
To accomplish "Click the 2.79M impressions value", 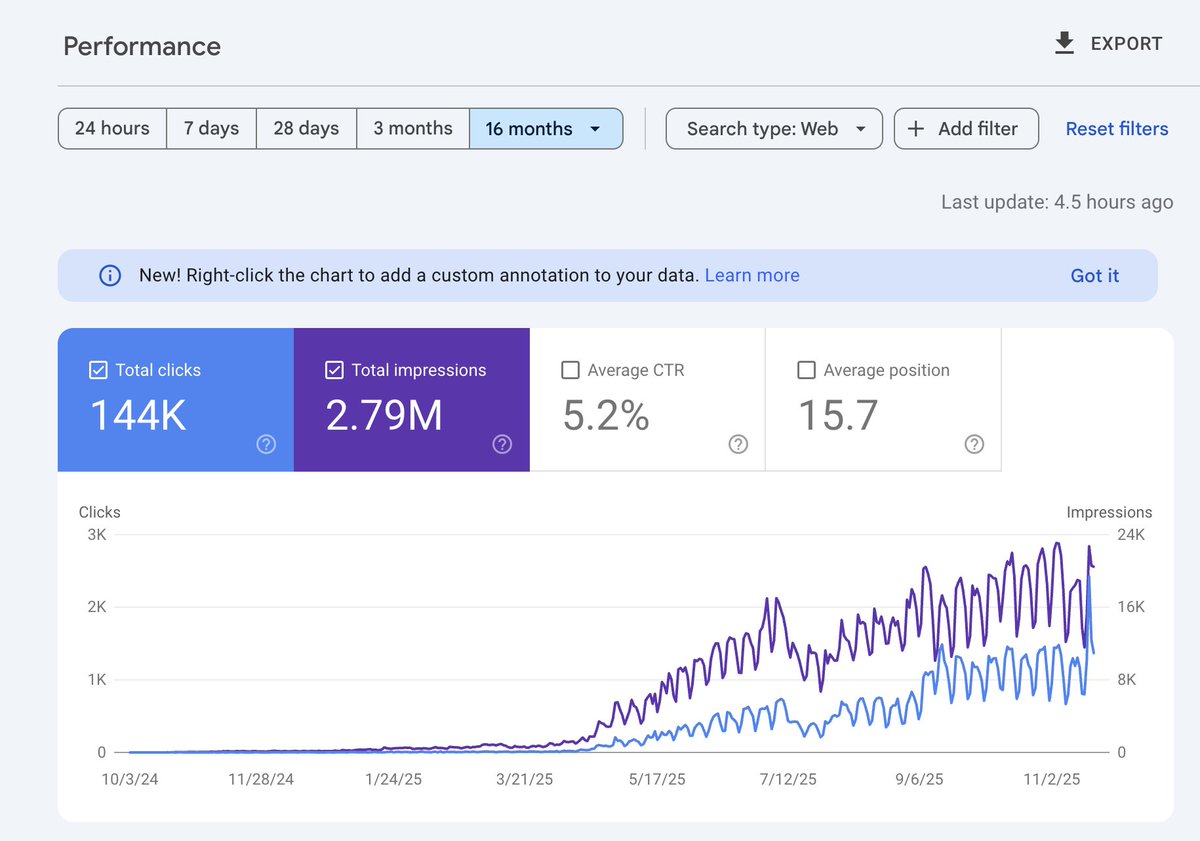I will tap(385, 415).
